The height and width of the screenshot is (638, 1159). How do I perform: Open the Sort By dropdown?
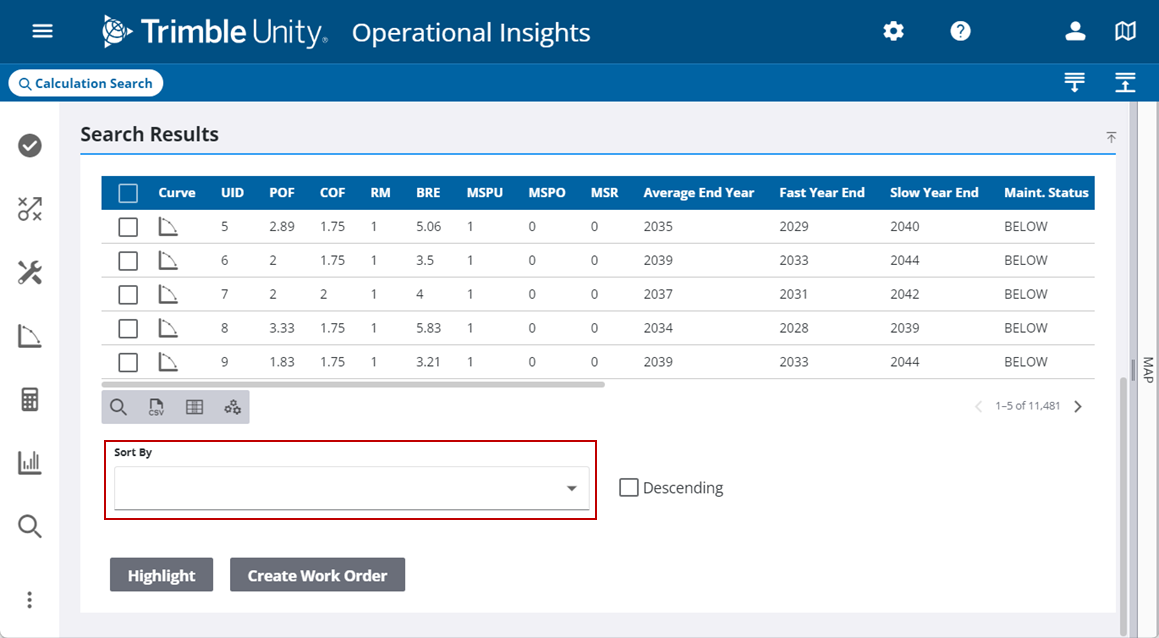351,488
